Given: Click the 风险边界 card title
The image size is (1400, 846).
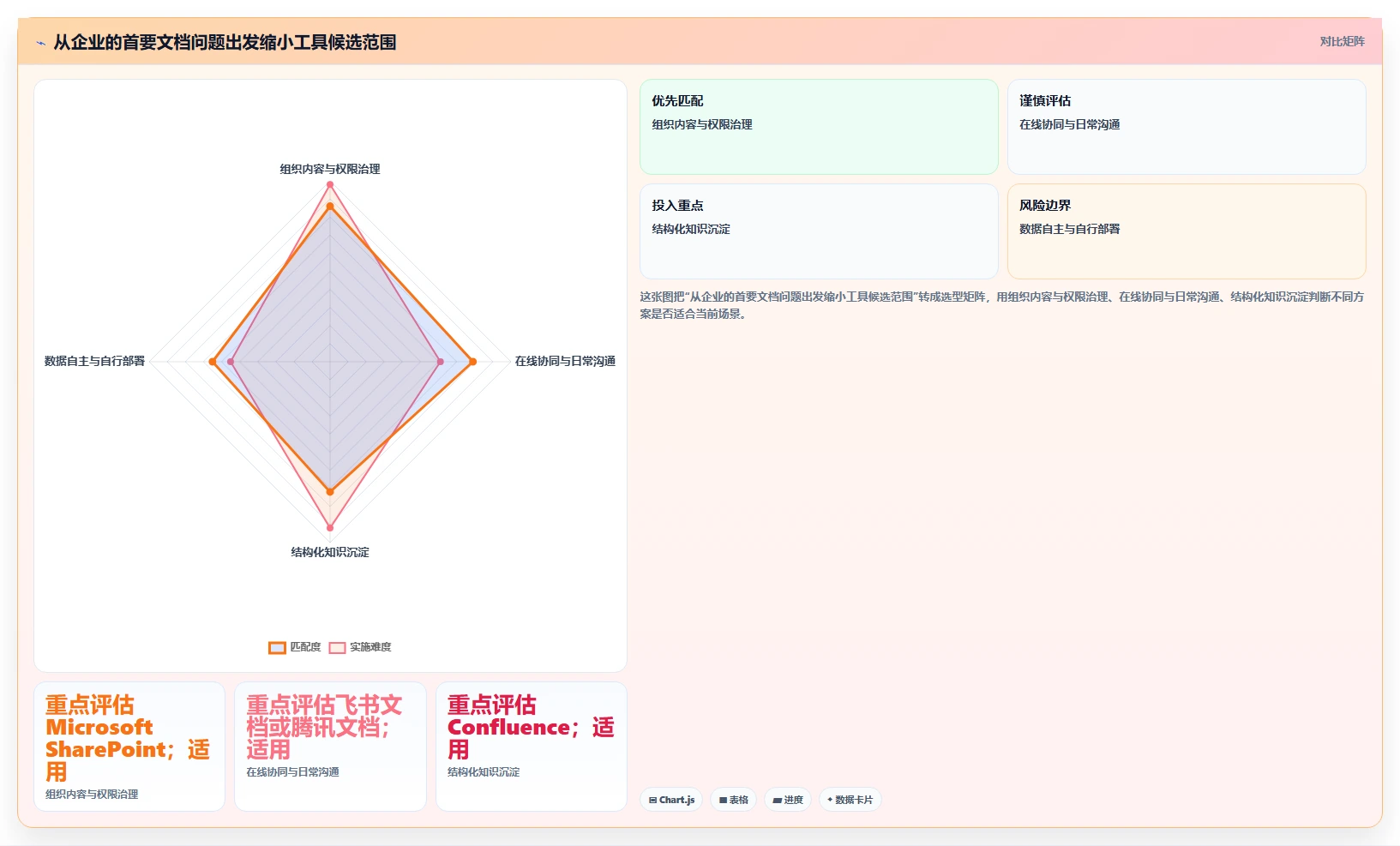Looking at the screenshot, I should tap(1045, 205).
